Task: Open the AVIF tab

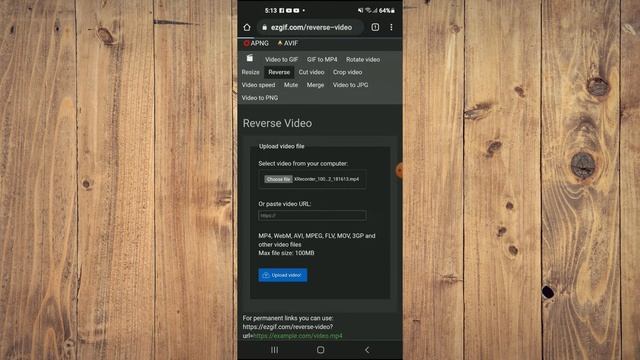Action: pos(288,43)
